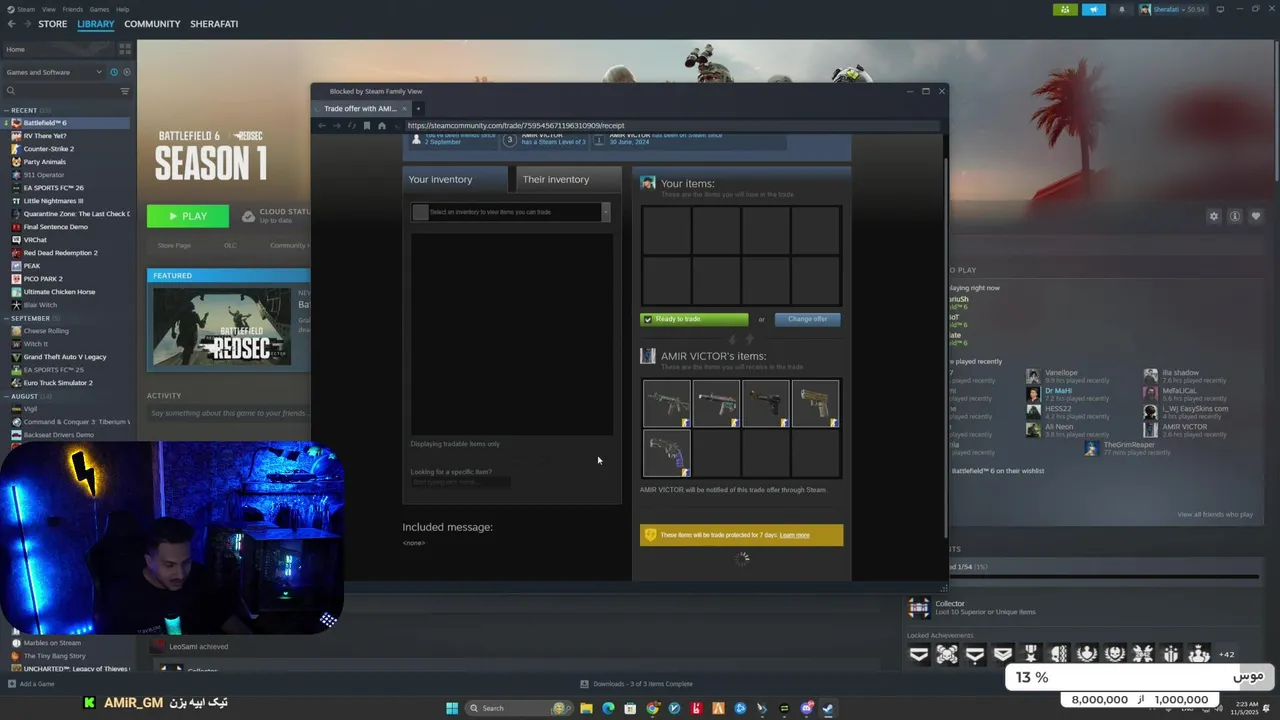Close the Trade offer tab
Screen dimensions: 1280x720
pyautogui.click(x=405, y=108)
